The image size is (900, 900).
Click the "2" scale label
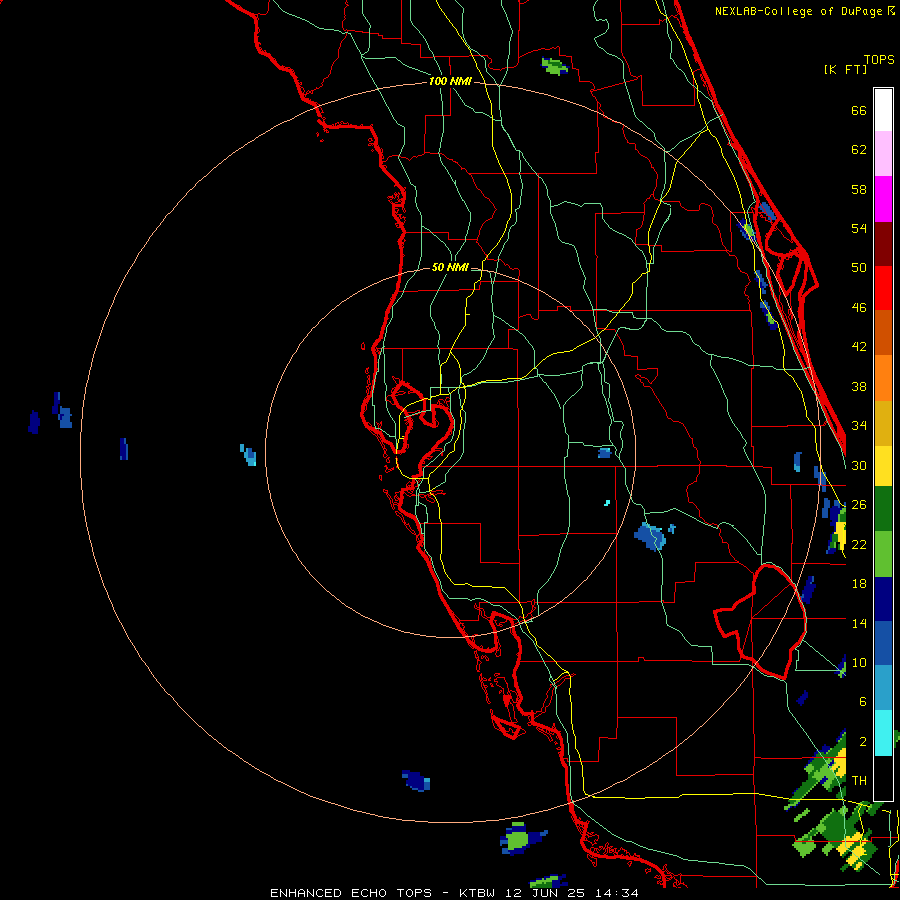(863, 742)
